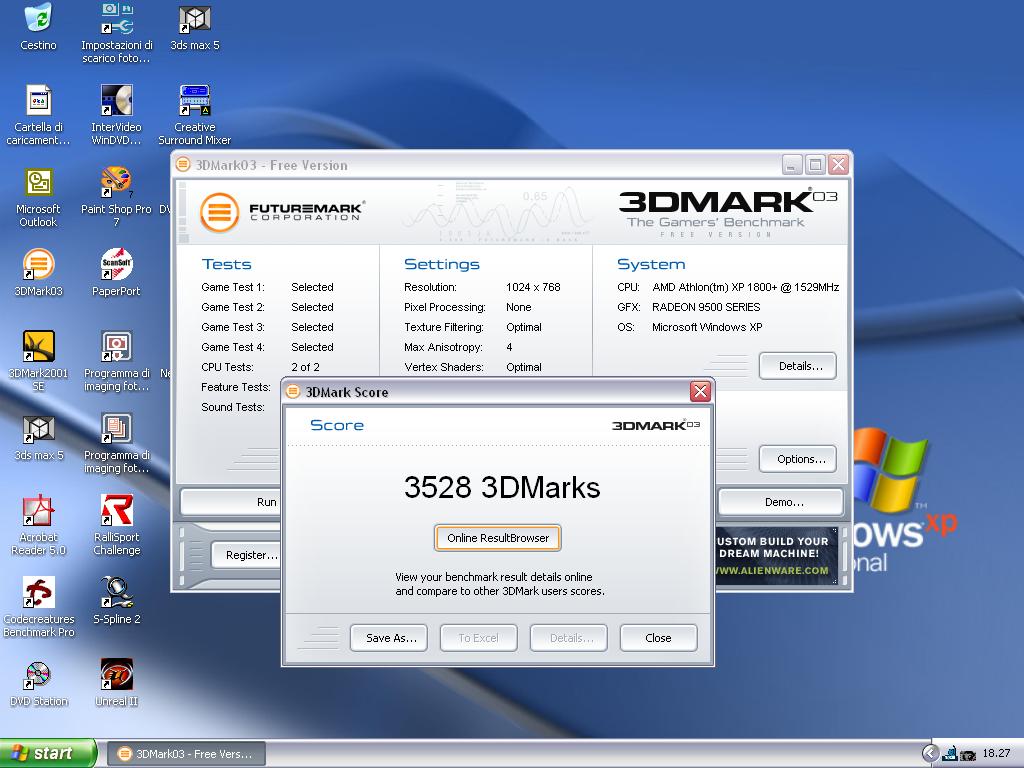Open the Alienware advertisement banner
Screen dimensions: 1024x768
coord(776,556)
